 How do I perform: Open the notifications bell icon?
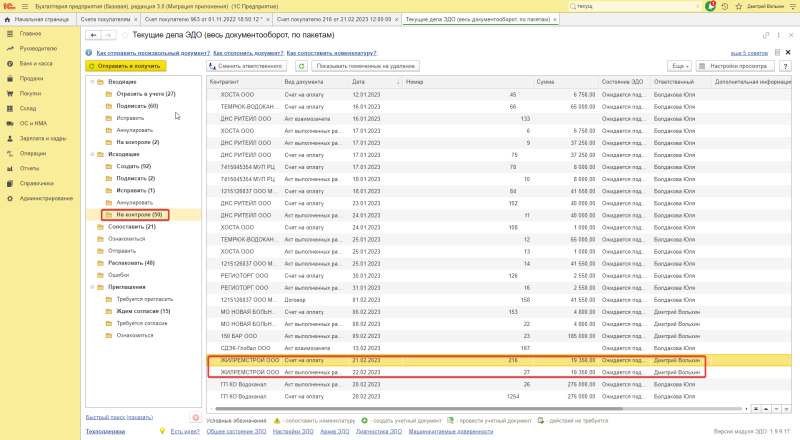coord(710,6)
